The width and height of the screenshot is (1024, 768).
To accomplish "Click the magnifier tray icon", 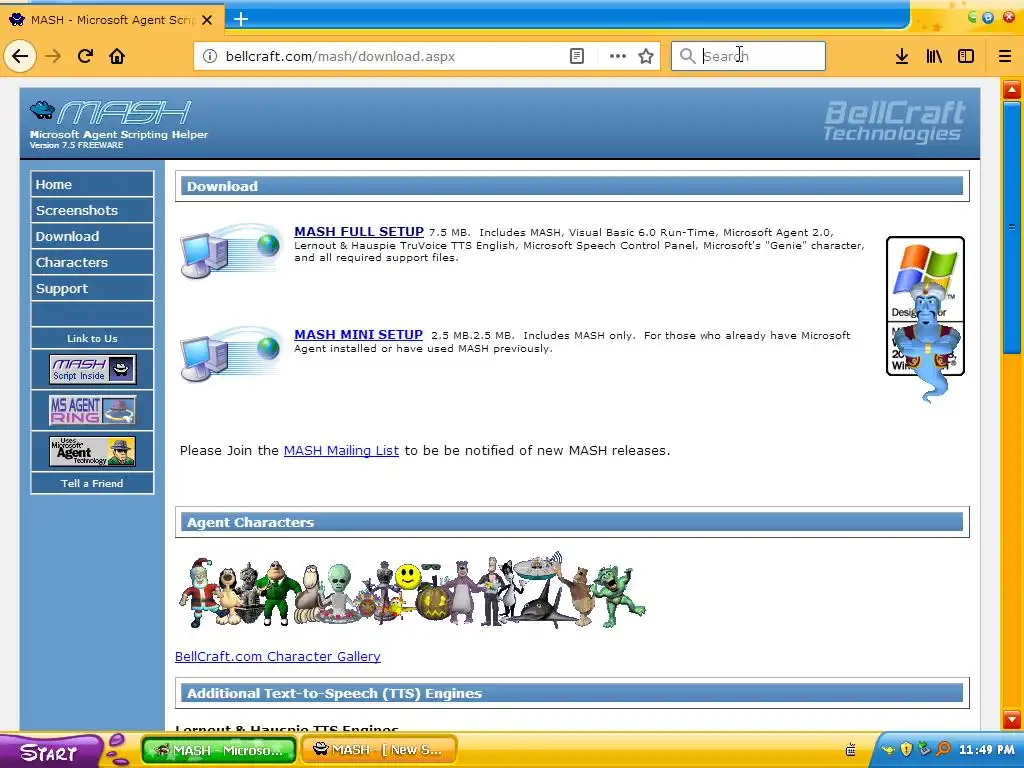I will coord(943,750).
